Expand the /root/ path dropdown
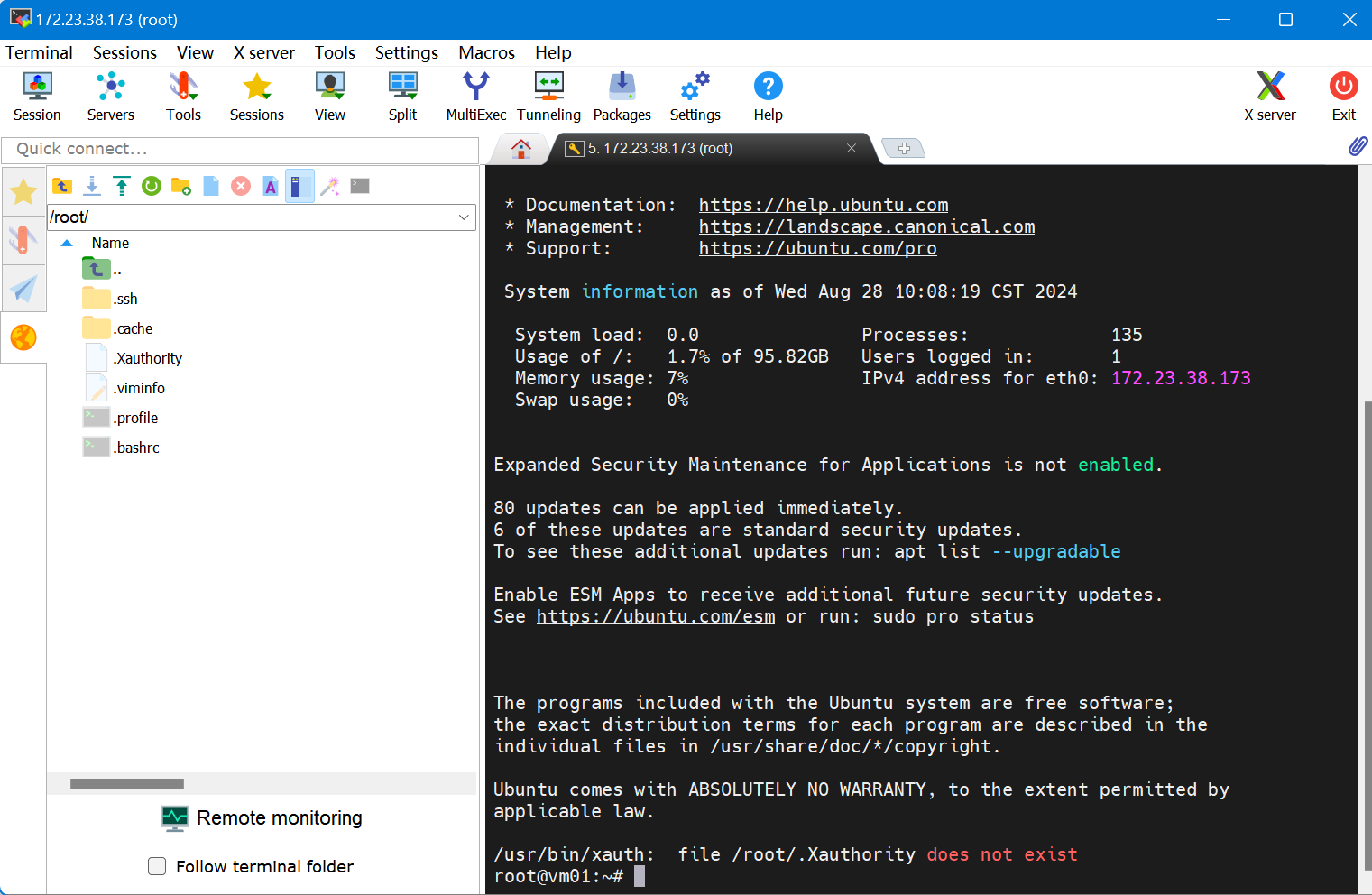The width and height of the screenshot is (1372, 895). click(464, 217)
